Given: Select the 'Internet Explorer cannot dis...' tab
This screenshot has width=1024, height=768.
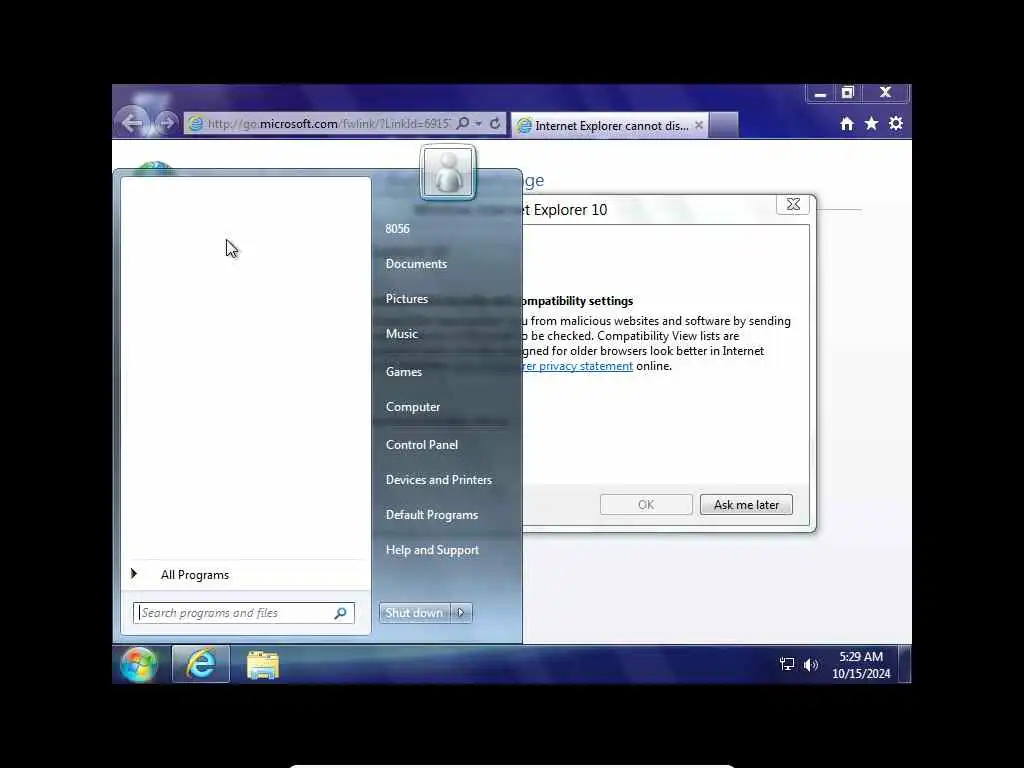Looking at the screenshot, I should pyautogui.click(x=609, y=125).
